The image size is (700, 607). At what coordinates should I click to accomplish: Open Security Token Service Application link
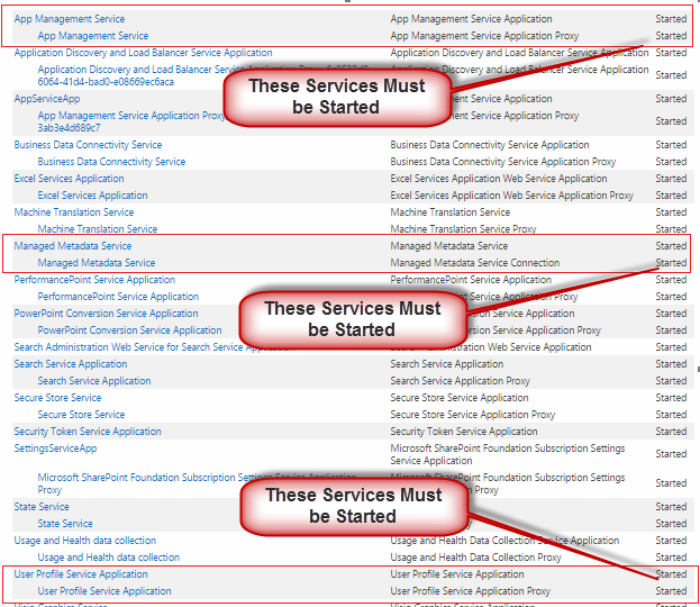pyautogui.click(x=87, y=432)
